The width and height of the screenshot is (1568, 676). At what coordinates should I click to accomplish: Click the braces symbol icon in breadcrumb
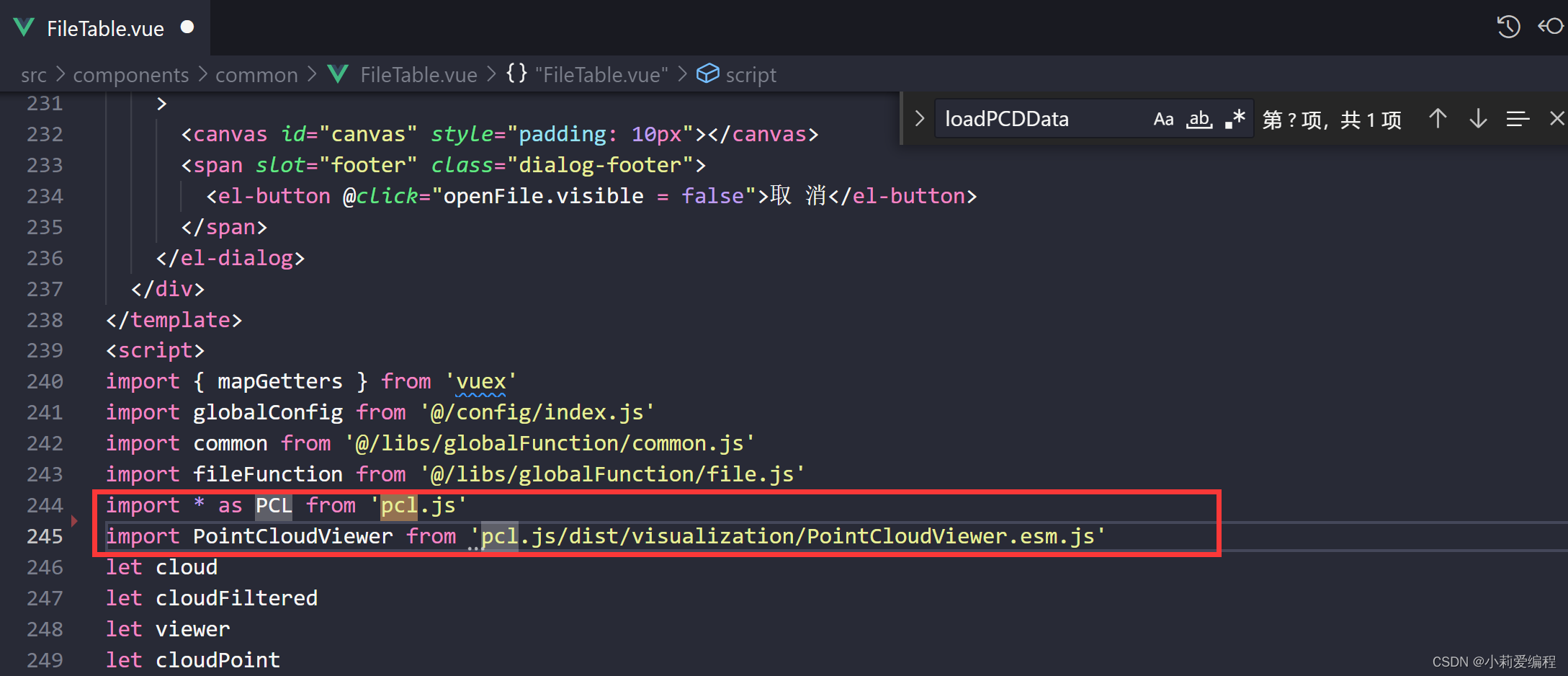[516, 74]
